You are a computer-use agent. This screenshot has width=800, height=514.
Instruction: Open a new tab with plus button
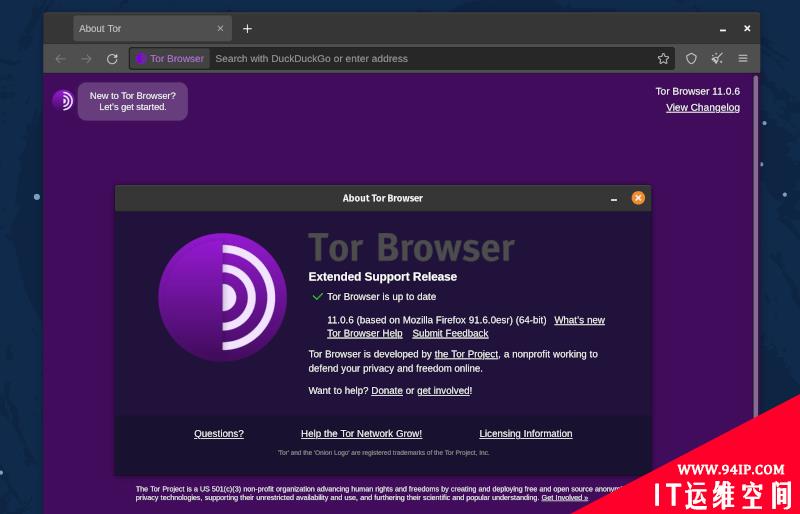tap(247, 29)
